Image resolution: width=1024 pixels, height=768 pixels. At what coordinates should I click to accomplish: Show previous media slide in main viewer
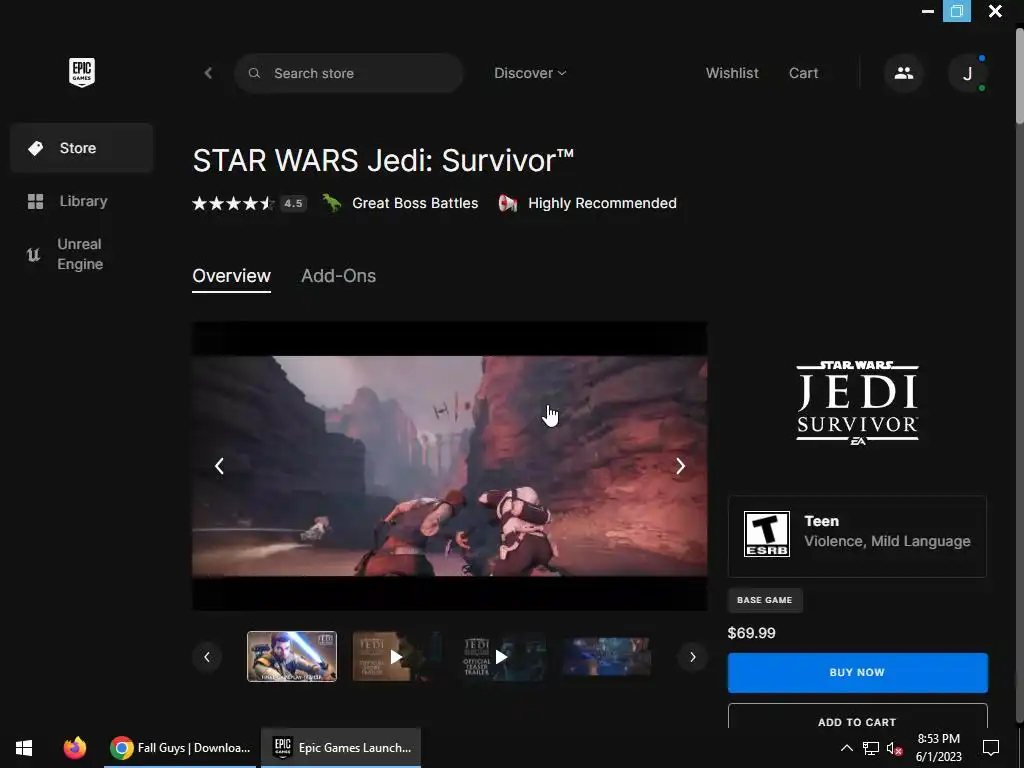coord(219,466)
